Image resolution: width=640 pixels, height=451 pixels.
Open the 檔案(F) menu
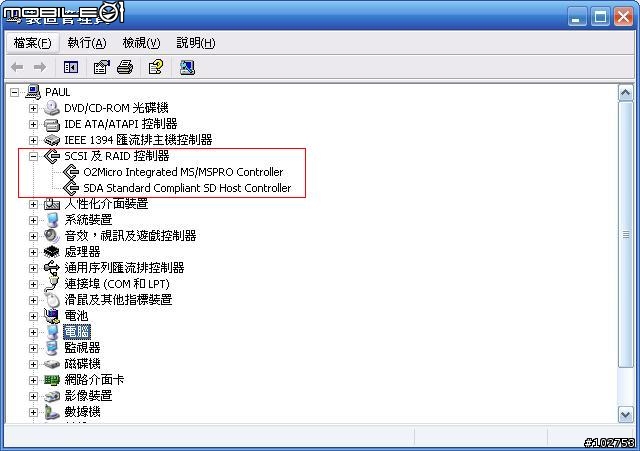coord(32,43)
